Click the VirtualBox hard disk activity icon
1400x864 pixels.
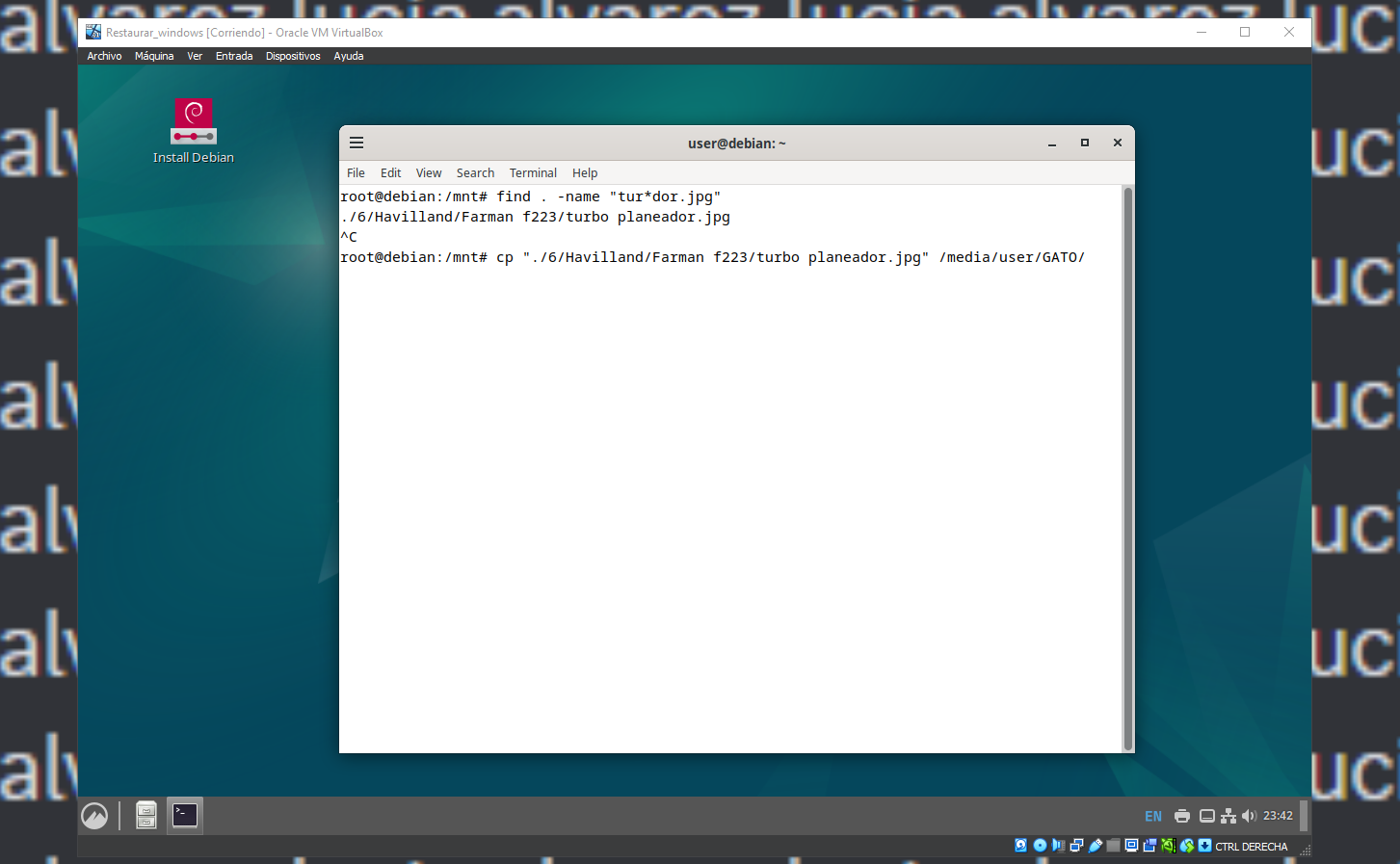pos(1021,846)
